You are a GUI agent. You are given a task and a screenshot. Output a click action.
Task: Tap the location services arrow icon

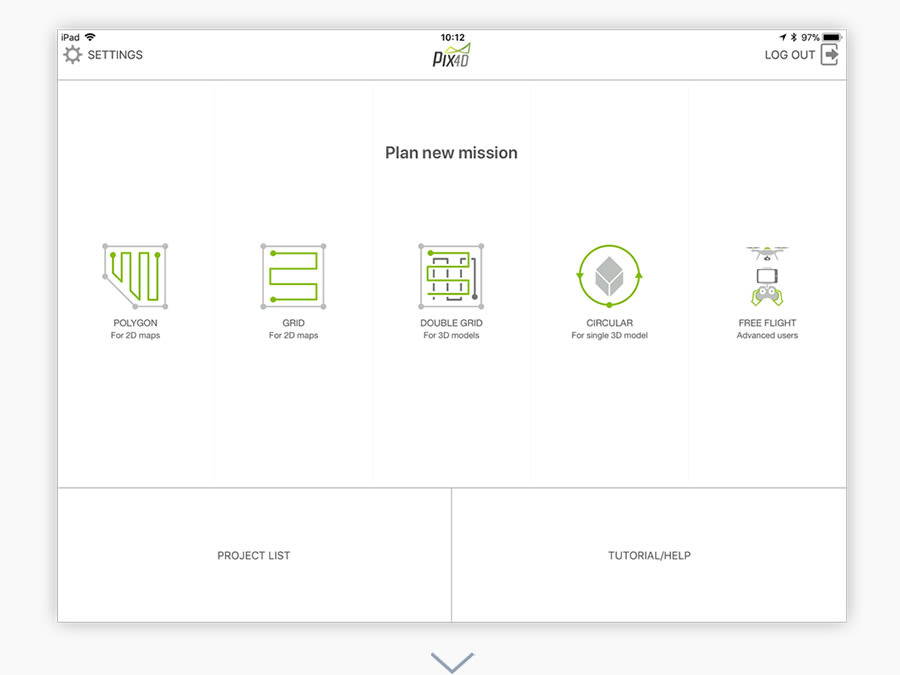click(782, 37)
